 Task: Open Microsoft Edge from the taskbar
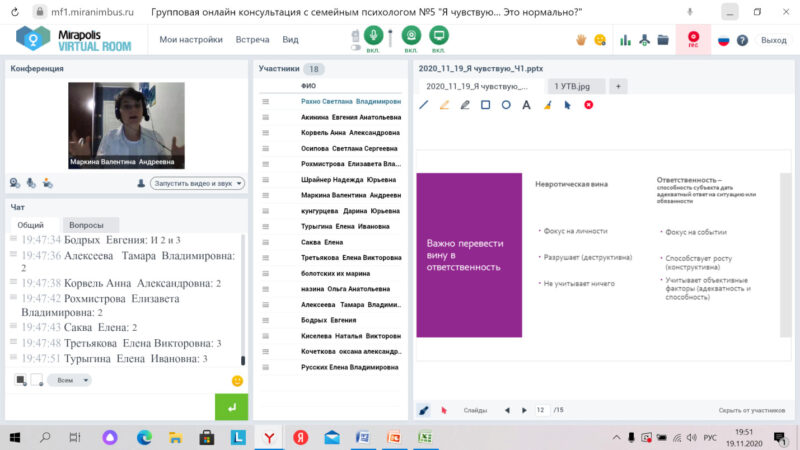pos(144,438)
